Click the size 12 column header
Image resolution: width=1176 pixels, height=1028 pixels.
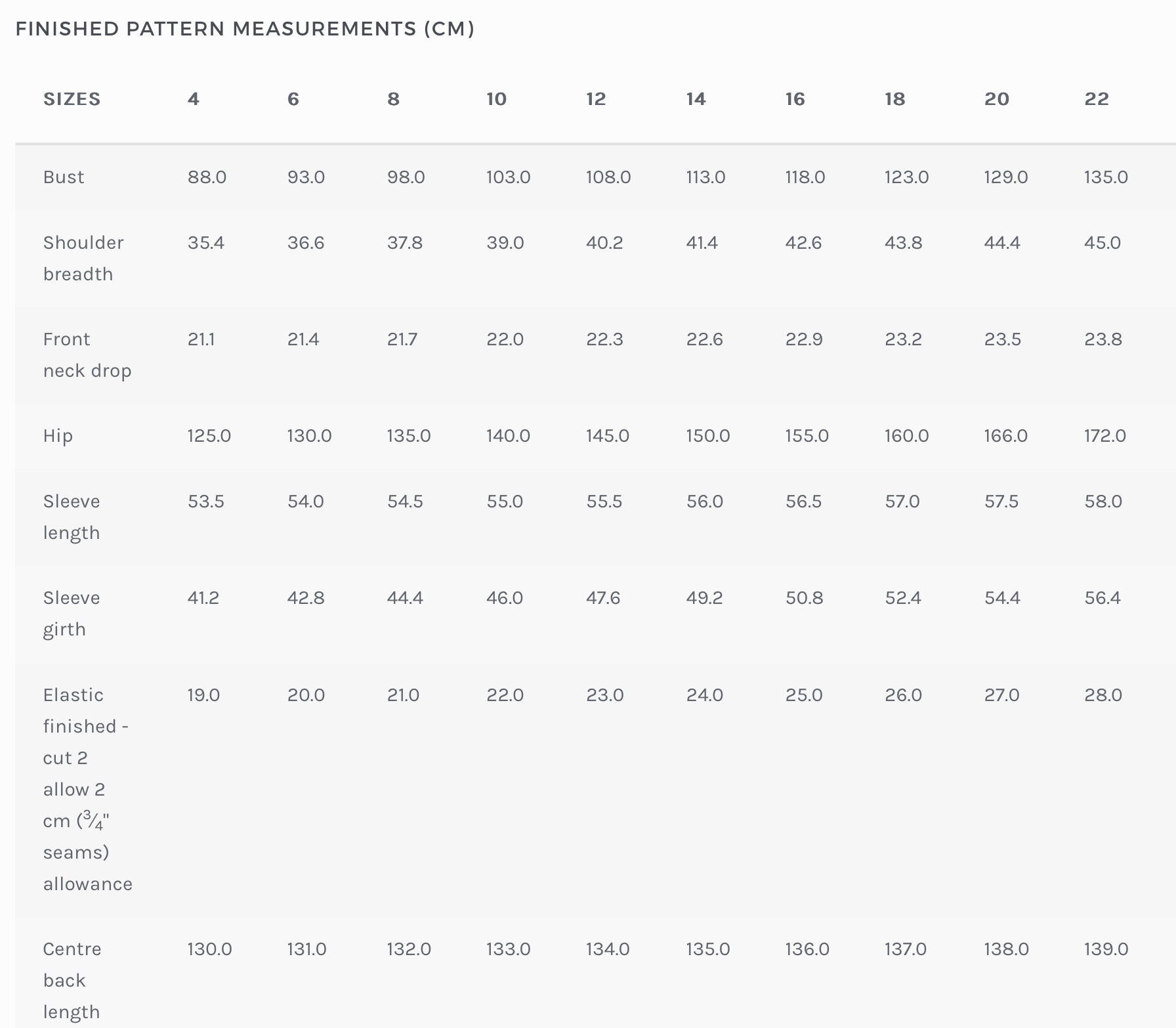596,99
